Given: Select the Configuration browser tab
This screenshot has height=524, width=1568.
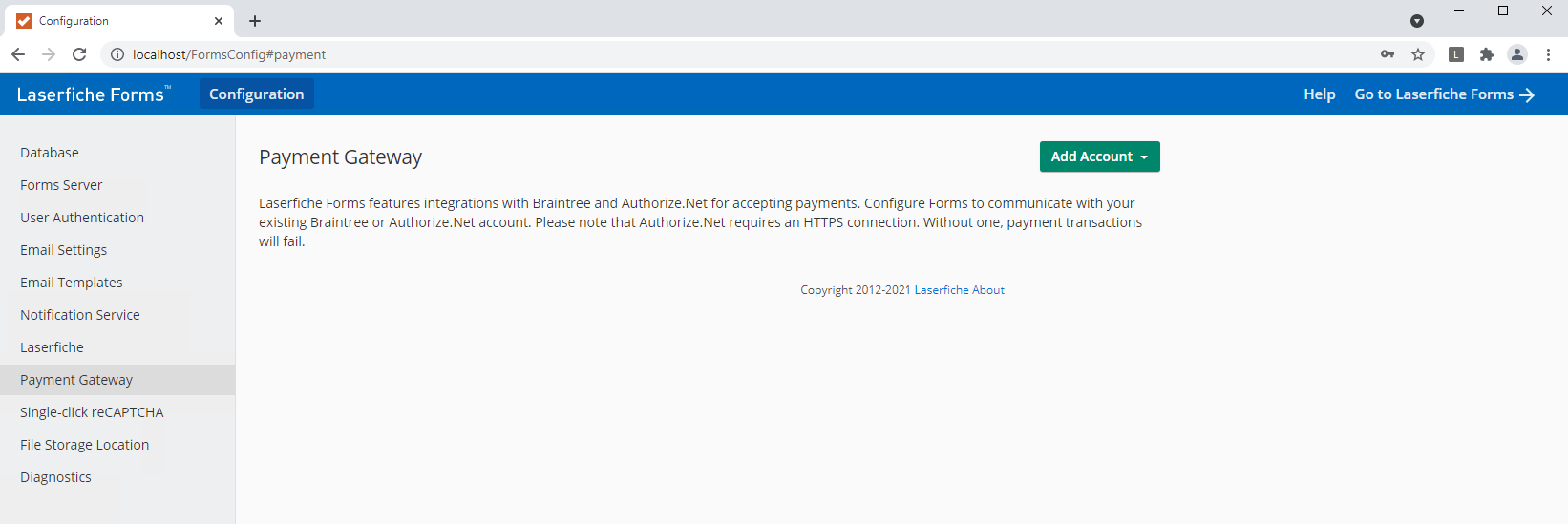Looking at the screenshot, I should (x=119, y=21).
